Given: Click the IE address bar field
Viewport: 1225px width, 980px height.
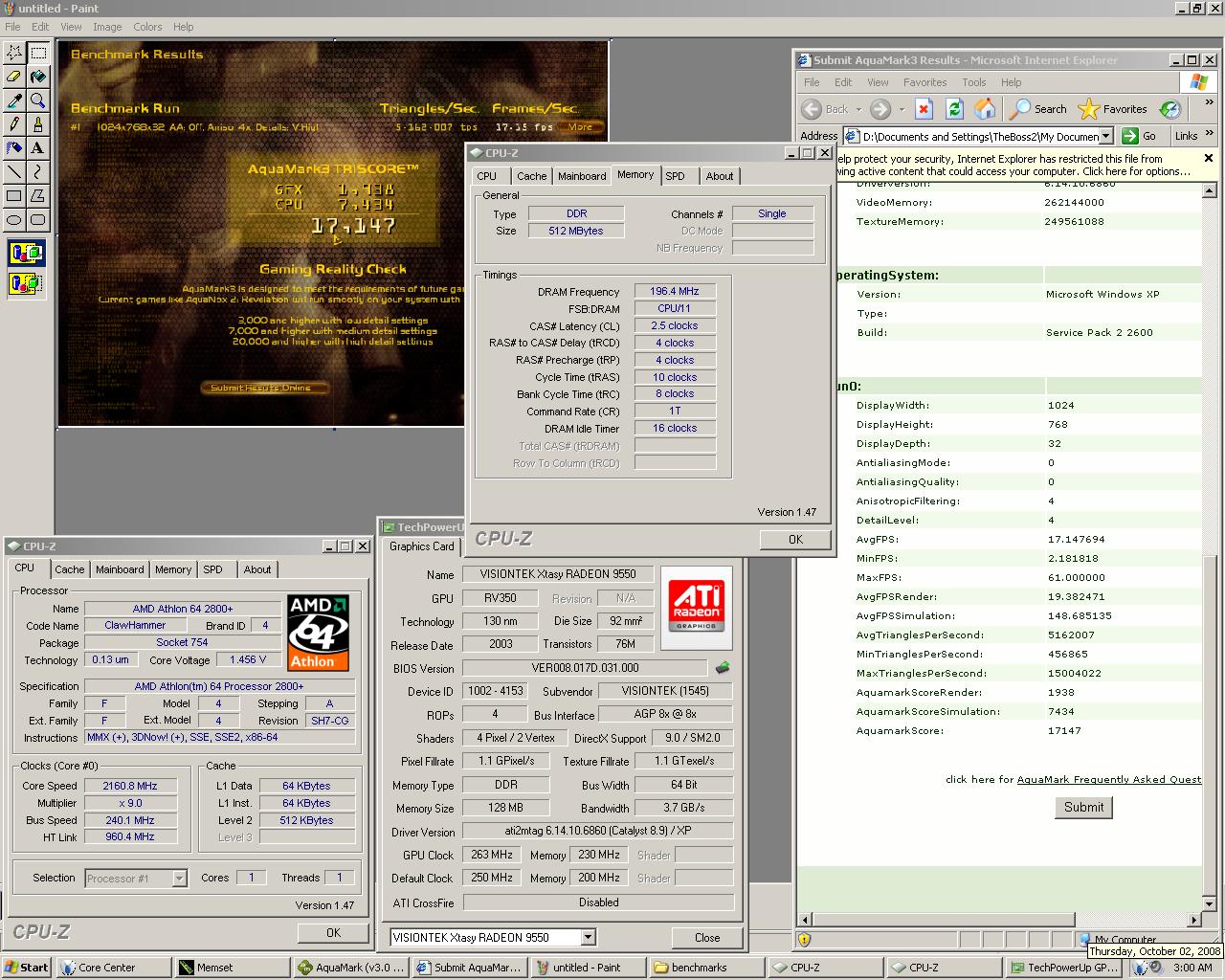Looking at the screenshot, I should point(980,136).
